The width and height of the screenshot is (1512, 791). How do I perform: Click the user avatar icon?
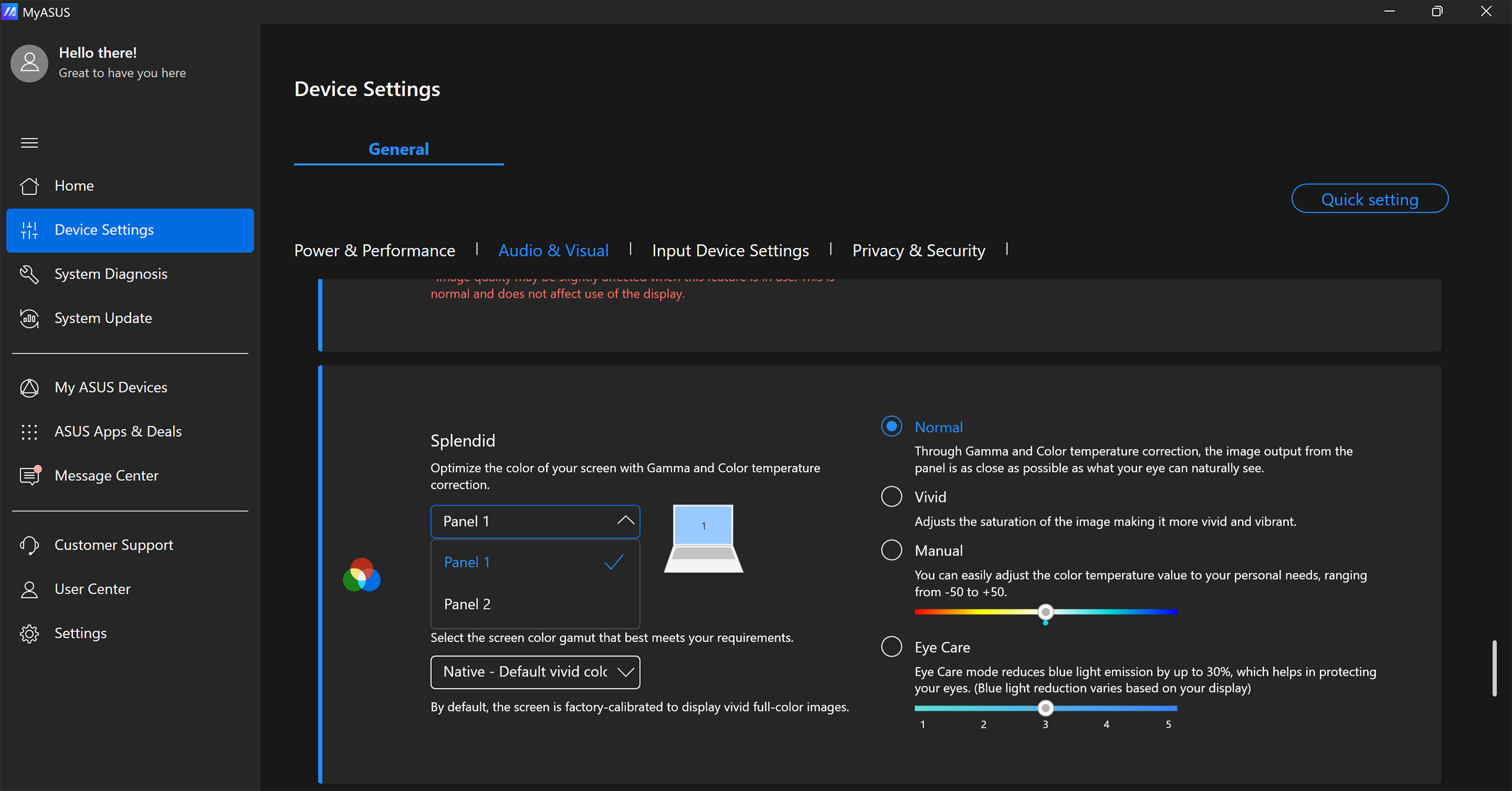pos(29,63)
